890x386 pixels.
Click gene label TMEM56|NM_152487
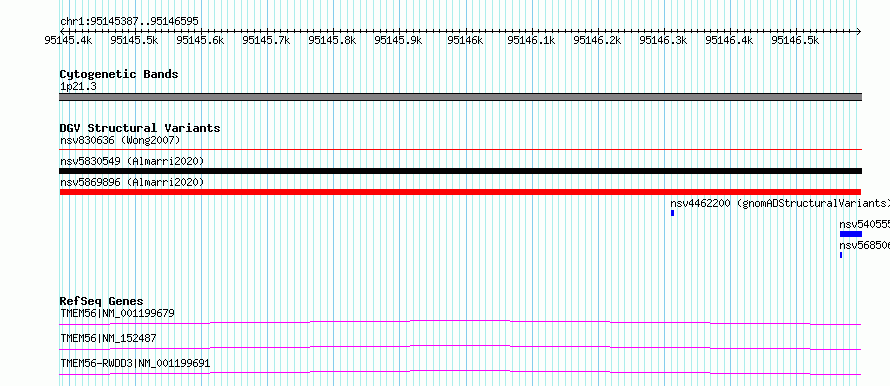coord(108,339)
